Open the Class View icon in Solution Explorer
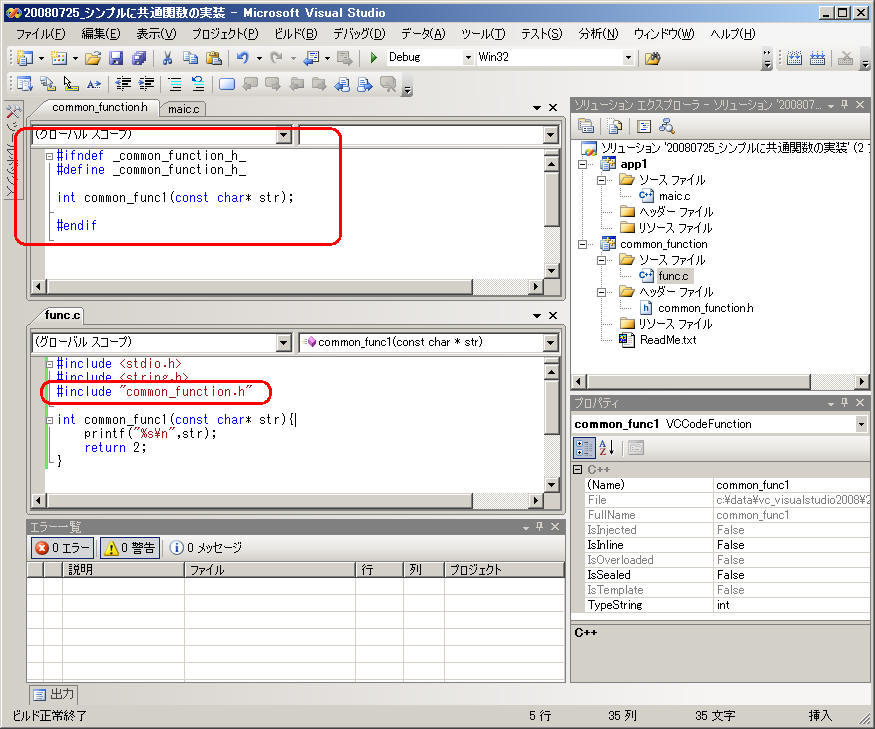875x729 pixels. 666,126
